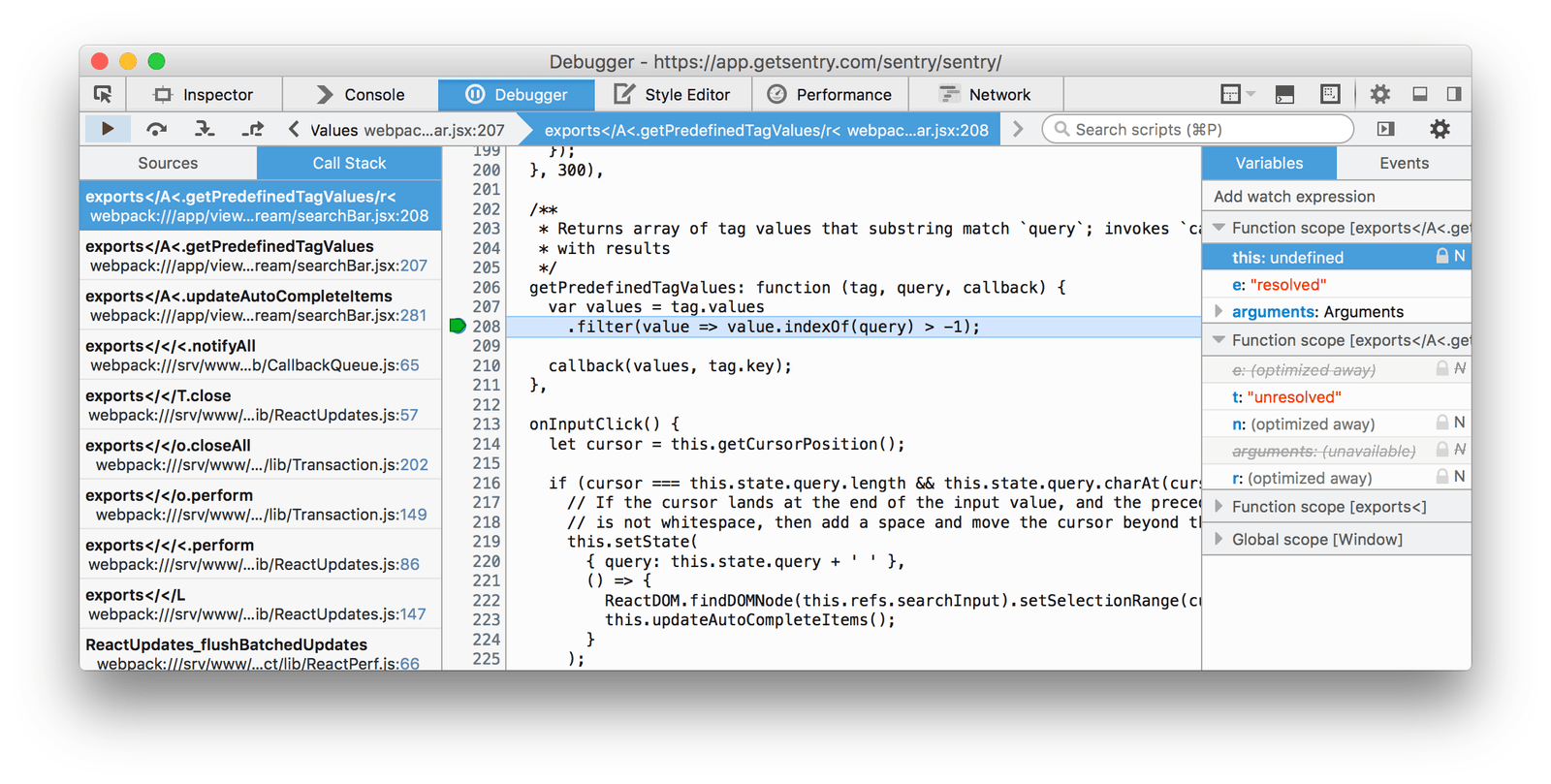Jump to the T.close stack frame

click(261, 405)
